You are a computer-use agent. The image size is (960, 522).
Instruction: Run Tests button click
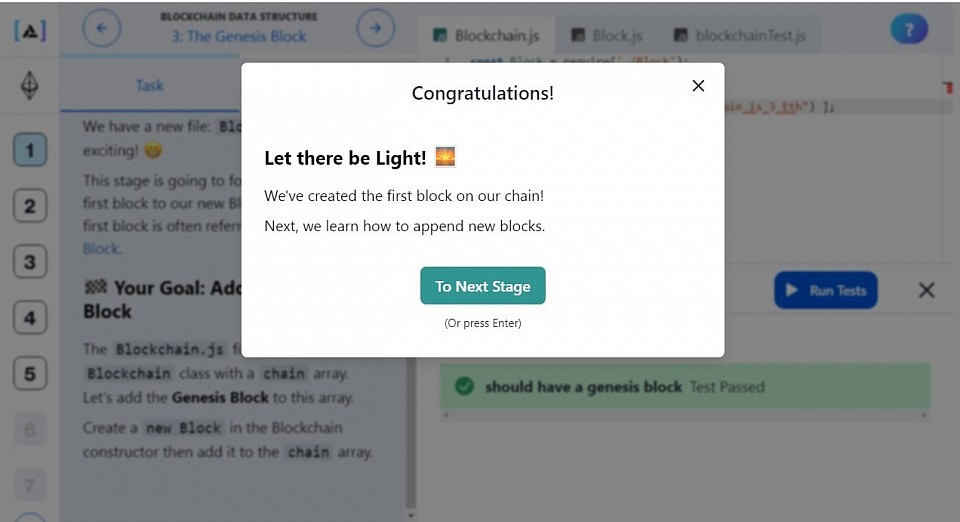825,290
